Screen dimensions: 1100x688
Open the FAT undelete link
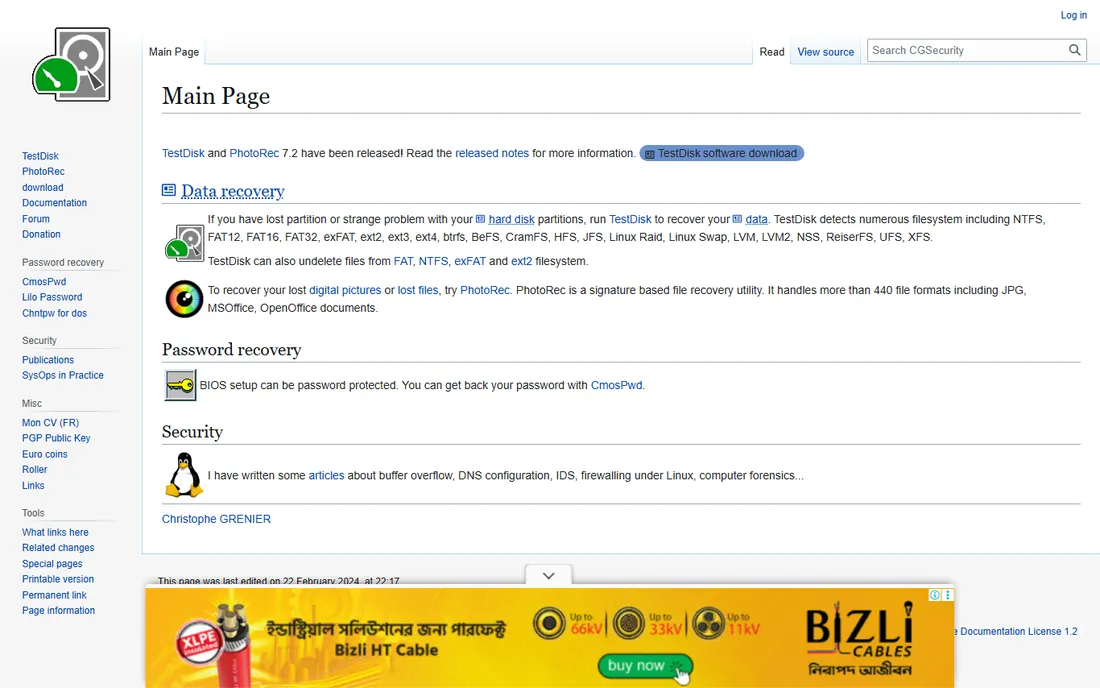[403, 261]
